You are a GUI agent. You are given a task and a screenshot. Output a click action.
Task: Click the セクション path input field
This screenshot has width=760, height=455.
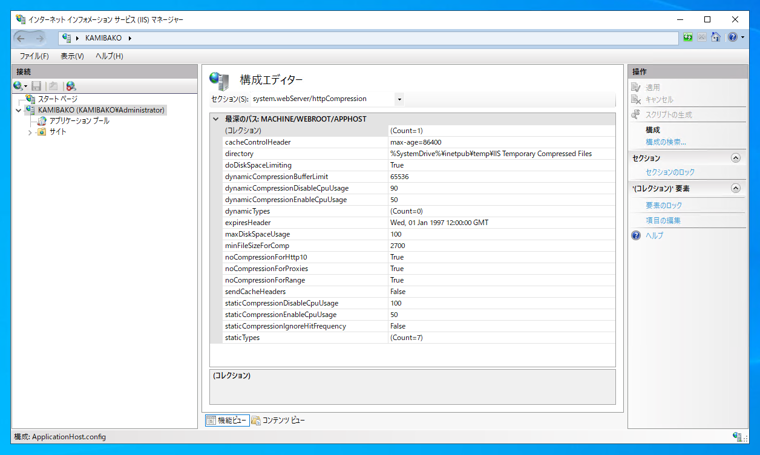pyautogui.click(x=323, y=99)
